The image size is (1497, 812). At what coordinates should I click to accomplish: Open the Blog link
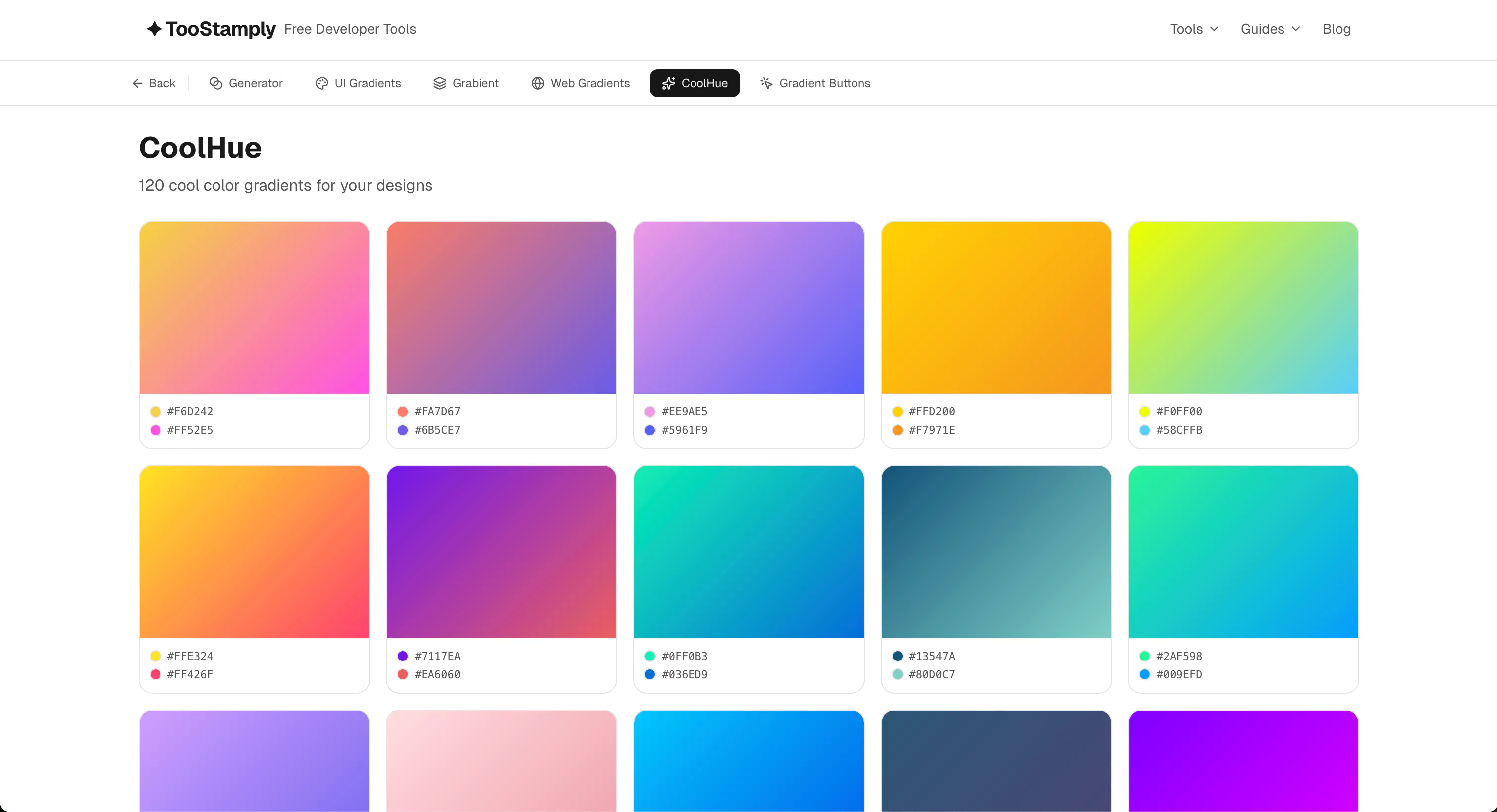click(x=1336, y=29)
